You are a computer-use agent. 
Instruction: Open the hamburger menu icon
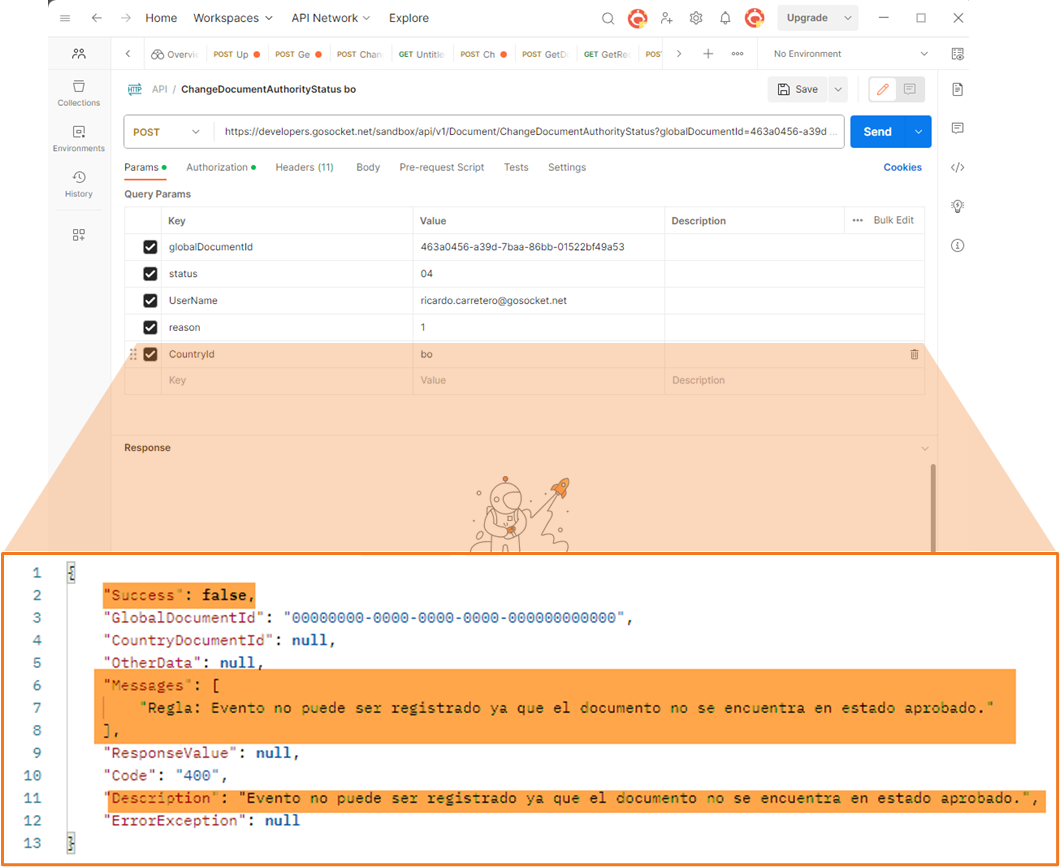65,18
